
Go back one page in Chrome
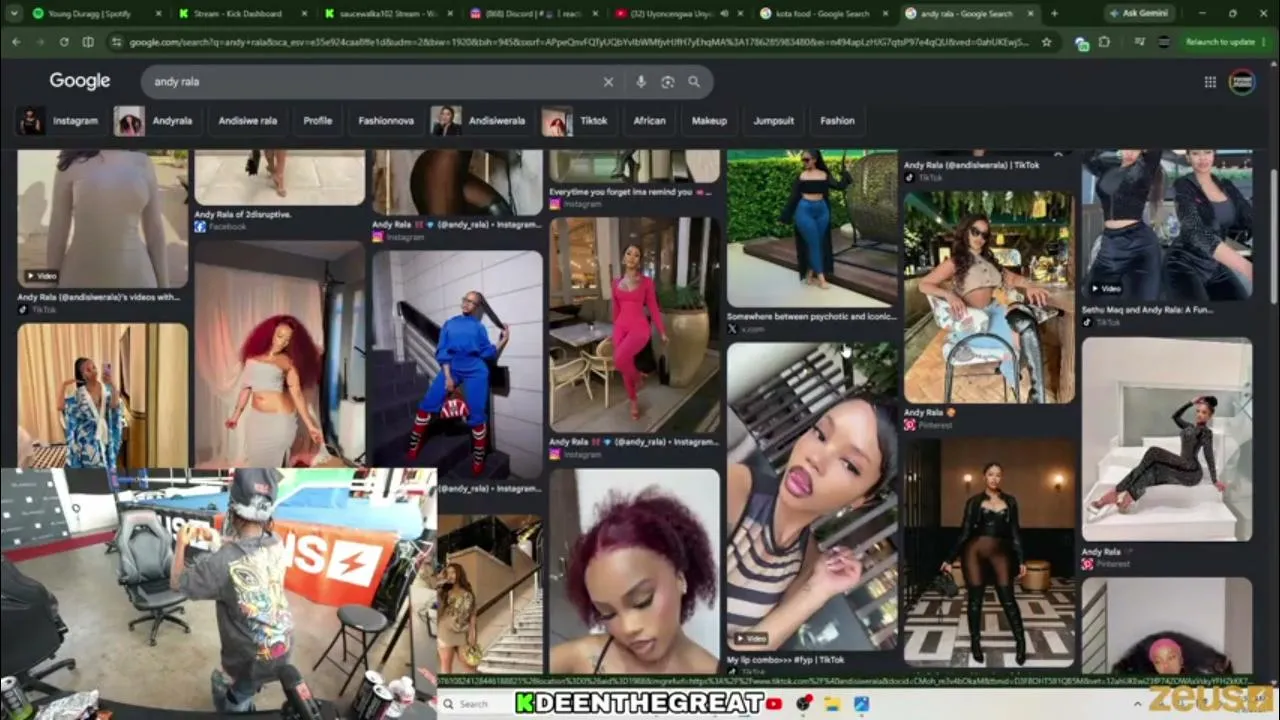click(16, 42)
